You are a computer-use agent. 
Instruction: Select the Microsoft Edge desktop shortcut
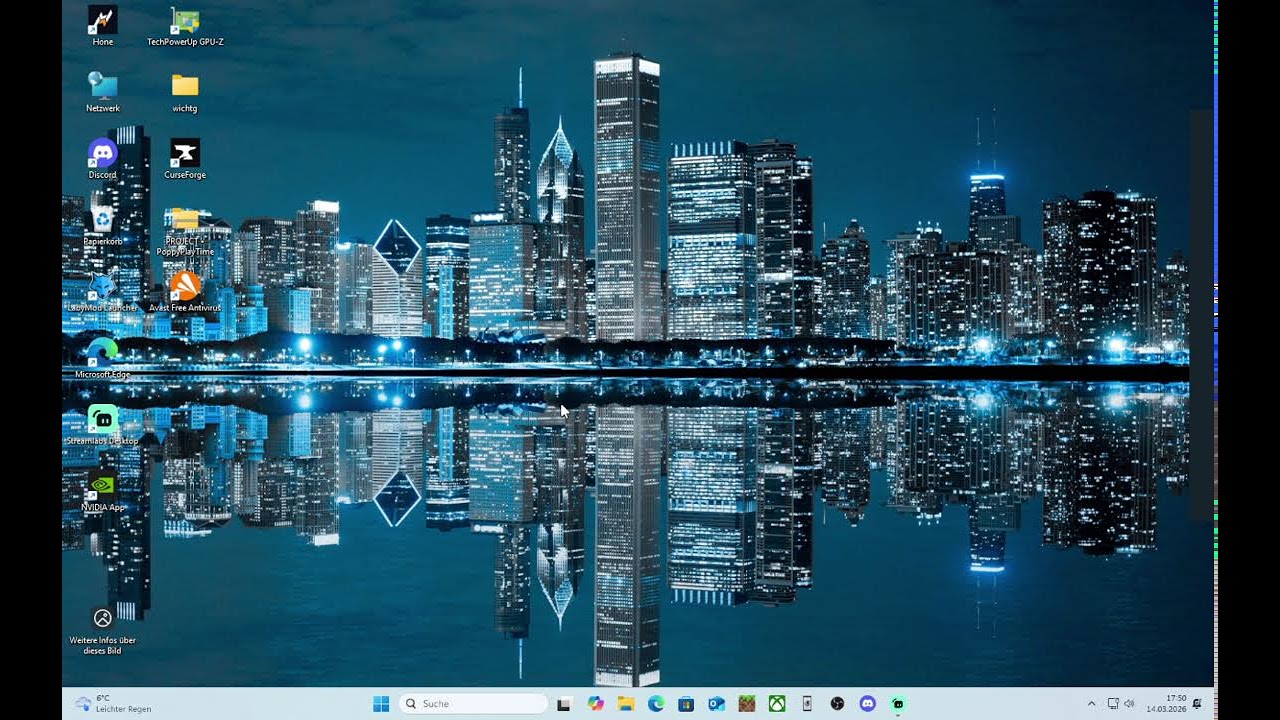coord(103,358)
